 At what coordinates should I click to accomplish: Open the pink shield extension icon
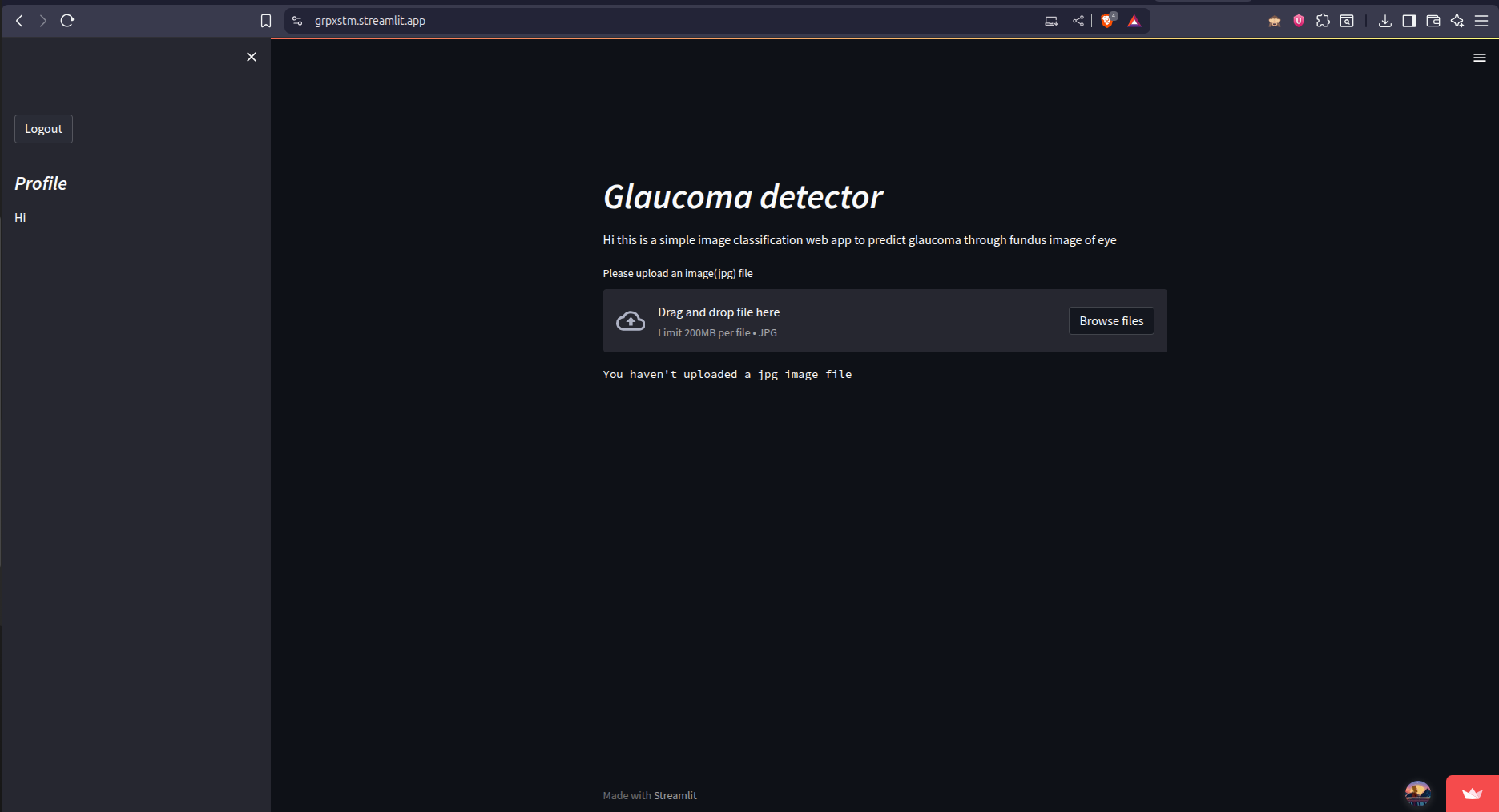pyautogui.click(x=1297, y=21)
